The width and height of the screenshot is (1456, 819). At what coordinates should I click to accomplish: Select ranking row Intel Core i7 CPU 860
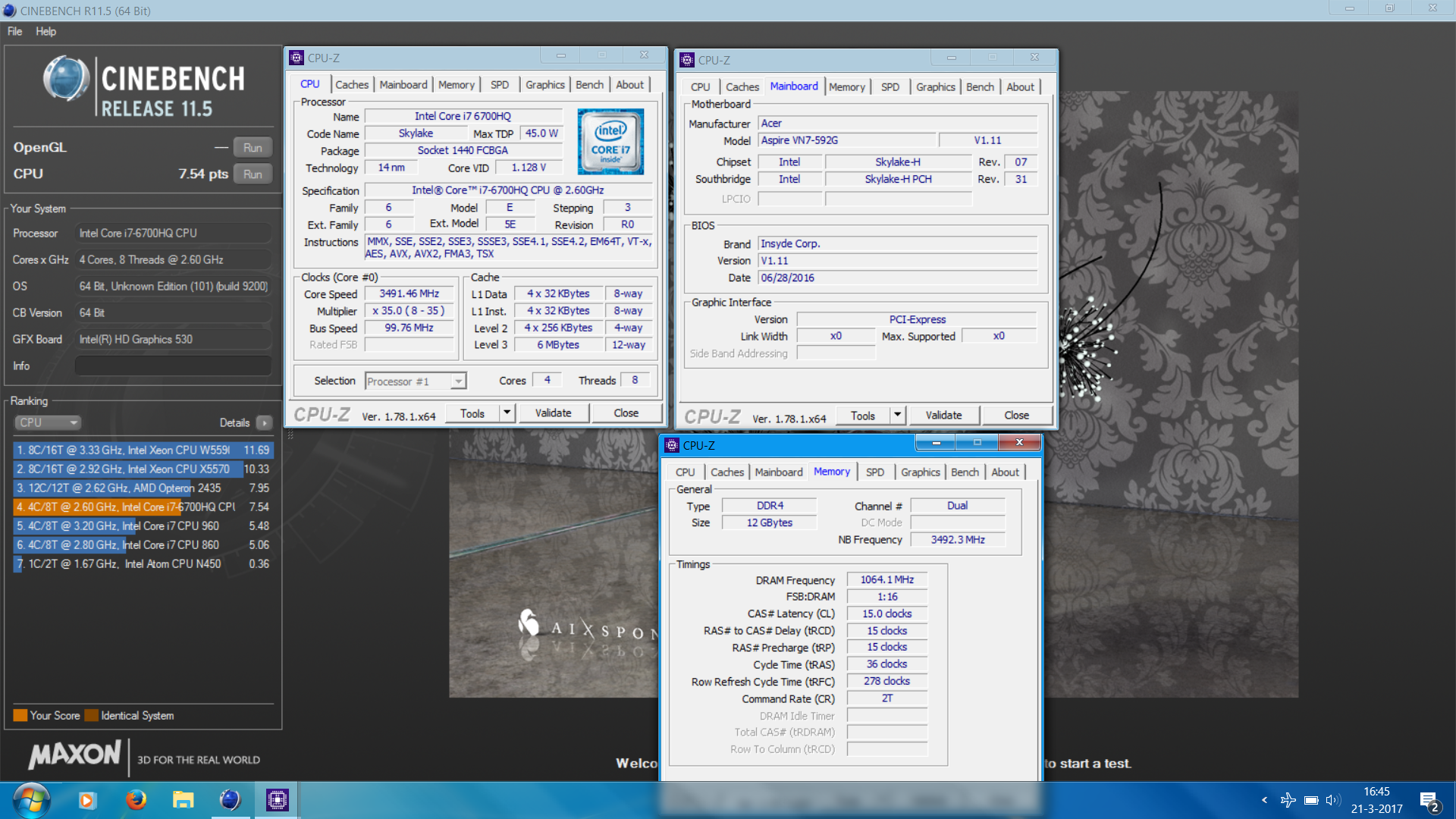[143, 544]
